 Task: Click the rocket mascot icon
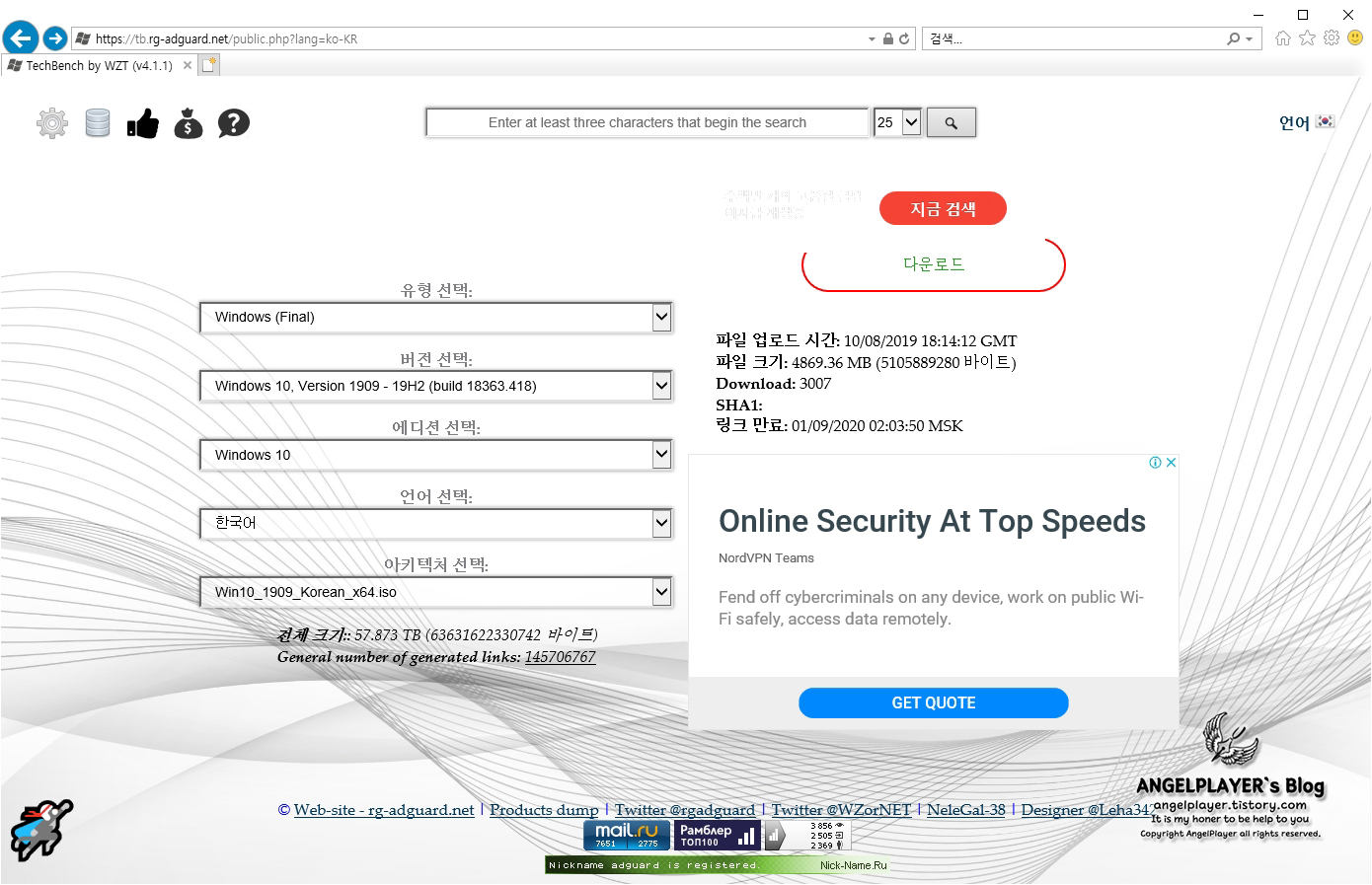coord(41,829)
